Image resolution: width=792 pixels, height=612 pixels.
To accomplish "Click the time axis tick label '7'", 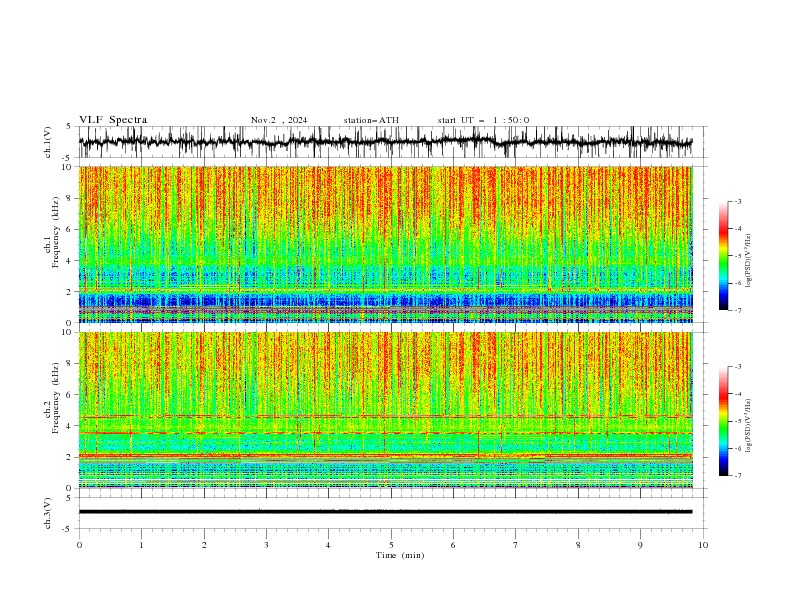I will (516, 545).
